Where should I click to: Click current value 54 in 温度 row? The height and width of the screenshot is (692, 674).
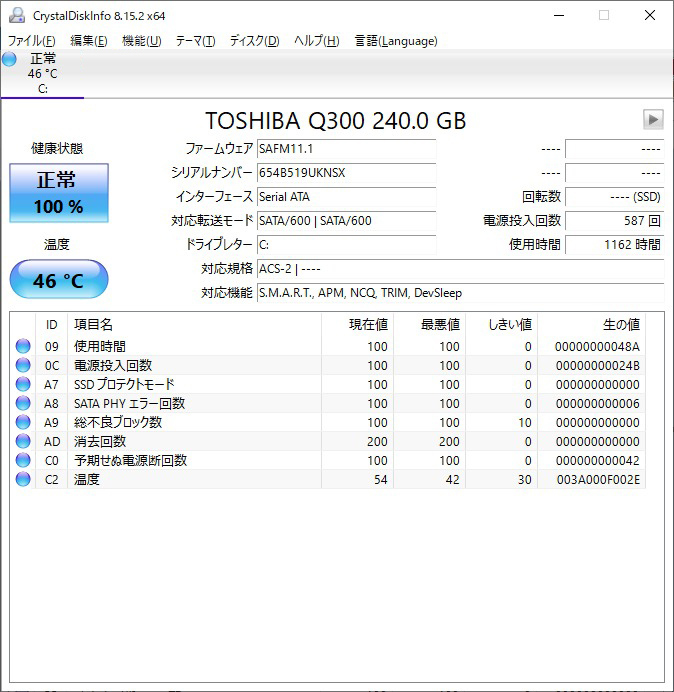pos(380,480)
